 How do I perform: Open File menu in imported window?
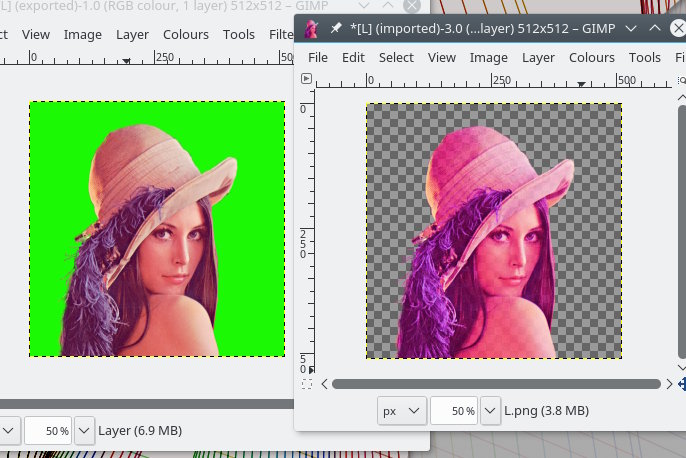pos(318,57)
